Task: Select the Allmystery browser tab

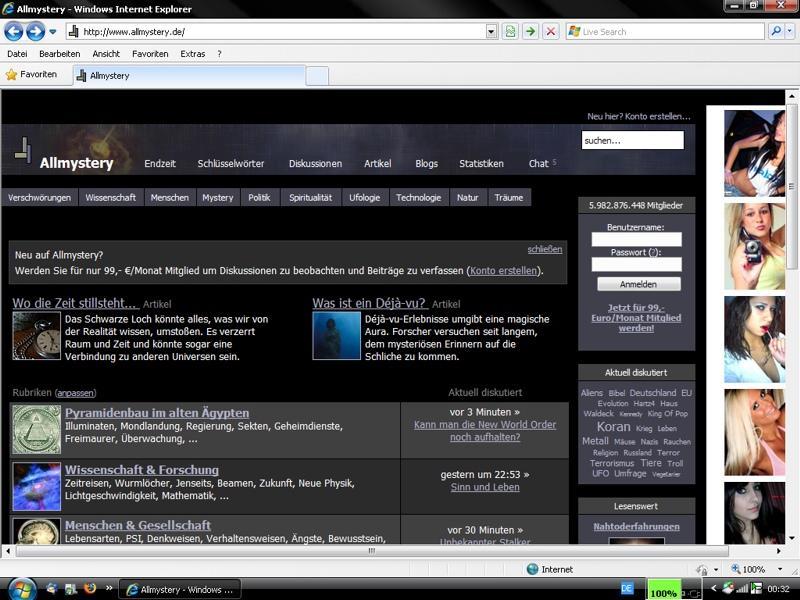Action: click(189, 76)
